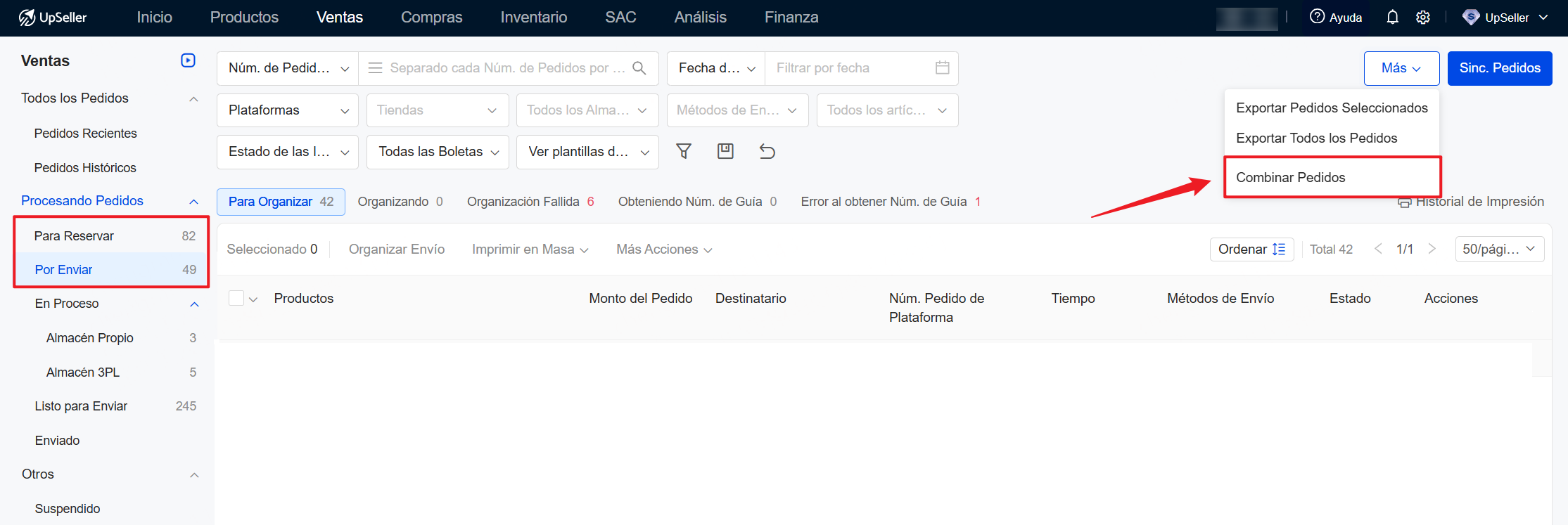Click the search magnifier icon
Screen dimensions: 1568x525
(639, 68)
